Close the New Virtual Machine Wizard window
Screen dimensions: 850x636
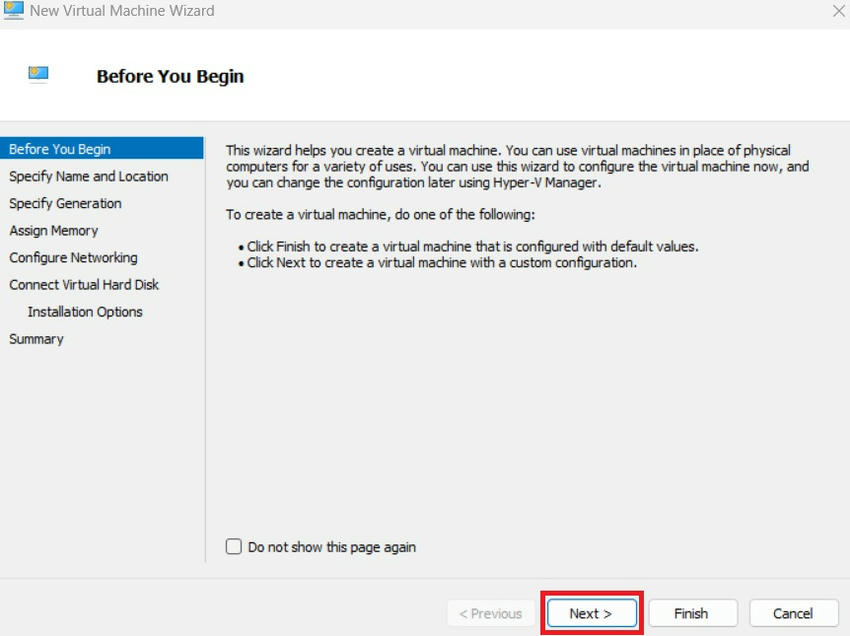click(x=838, y=11)
